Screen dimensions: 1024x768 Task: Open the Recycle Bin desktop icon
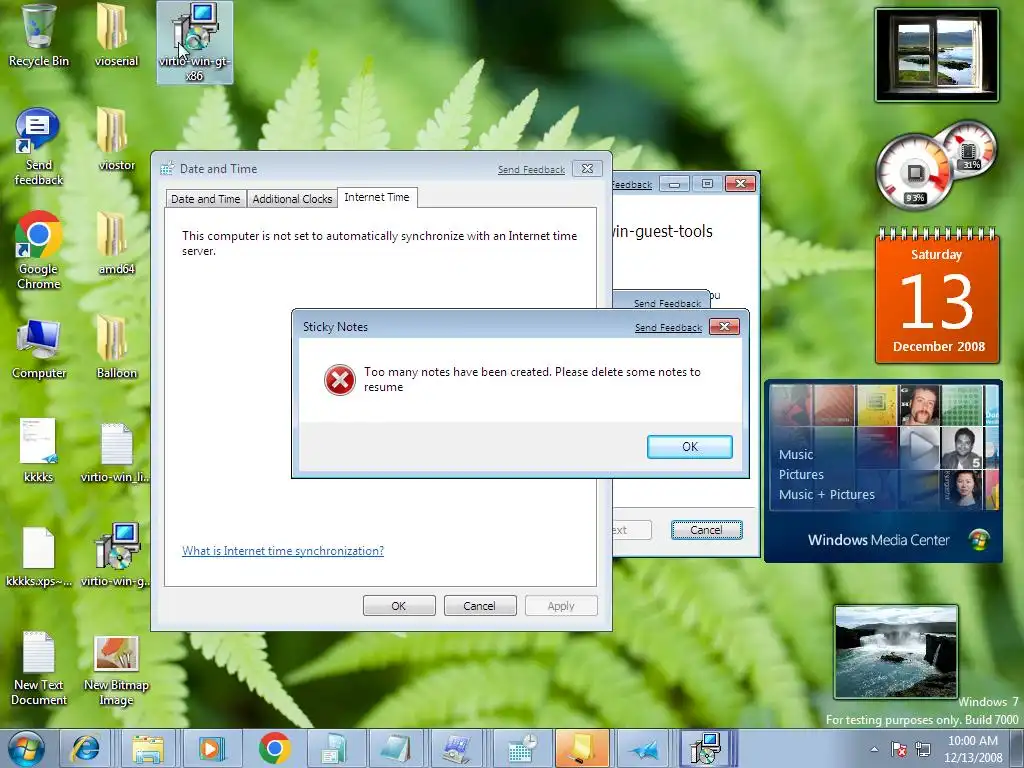pyautogui.click(x=39, y=36)
